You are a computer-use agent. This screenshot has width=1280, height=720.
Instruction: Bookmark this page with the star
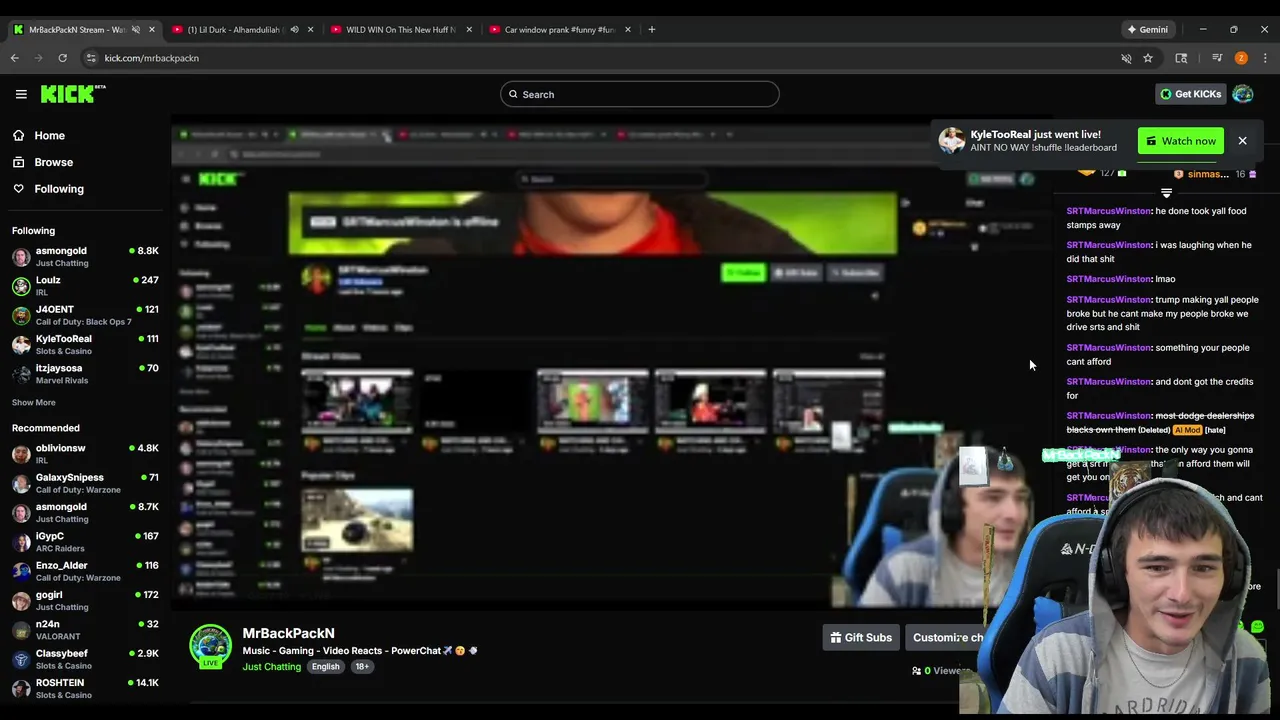pos(1148,58)
